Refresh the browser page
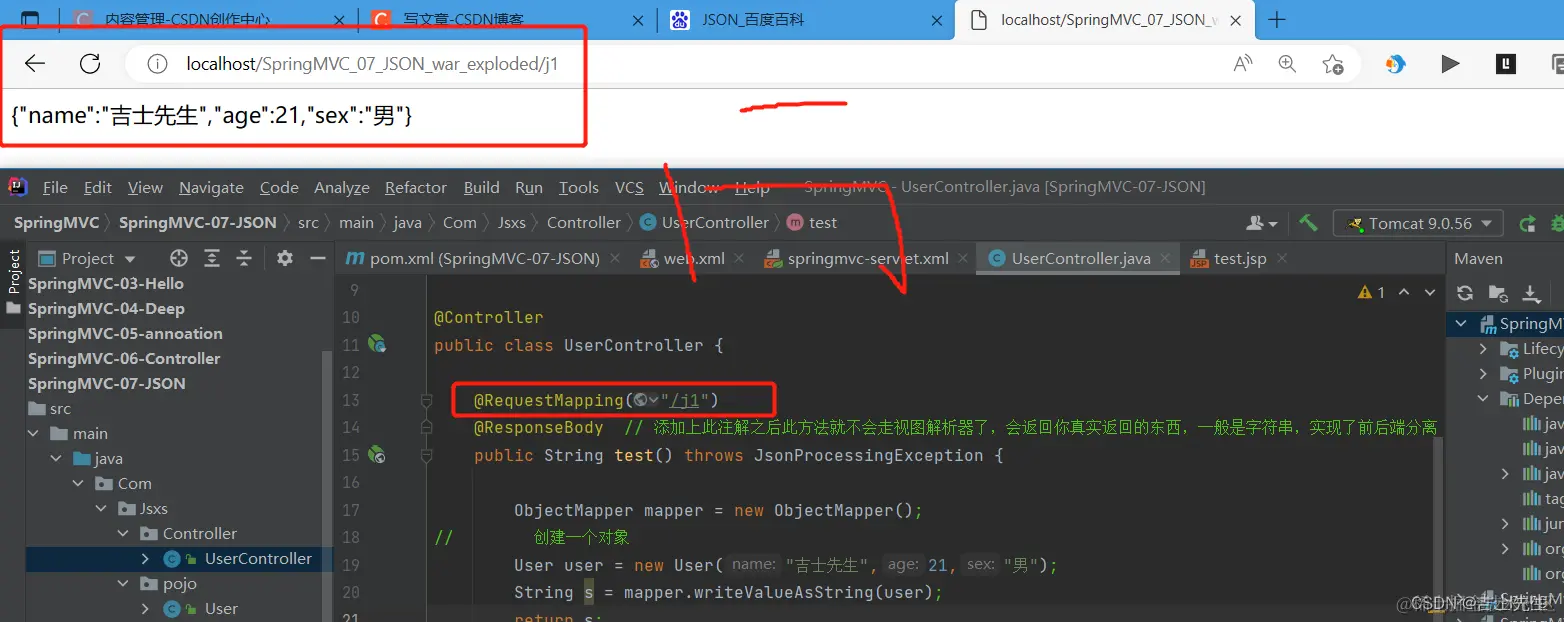This screenshot has height=622, width=1564. (x=90, y=63)
